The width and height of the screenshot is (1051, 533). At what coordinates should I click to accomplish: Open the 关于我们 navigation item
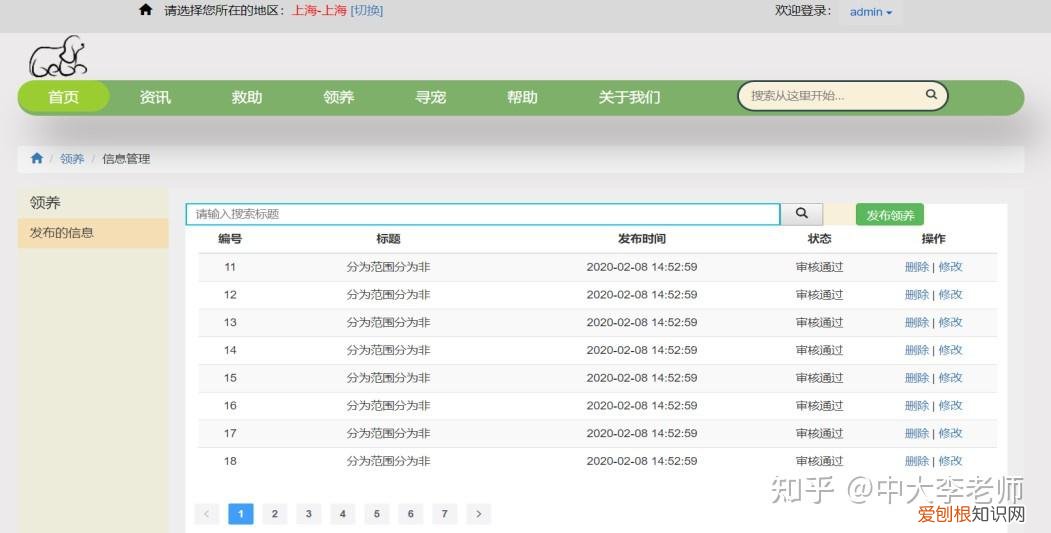629,97
